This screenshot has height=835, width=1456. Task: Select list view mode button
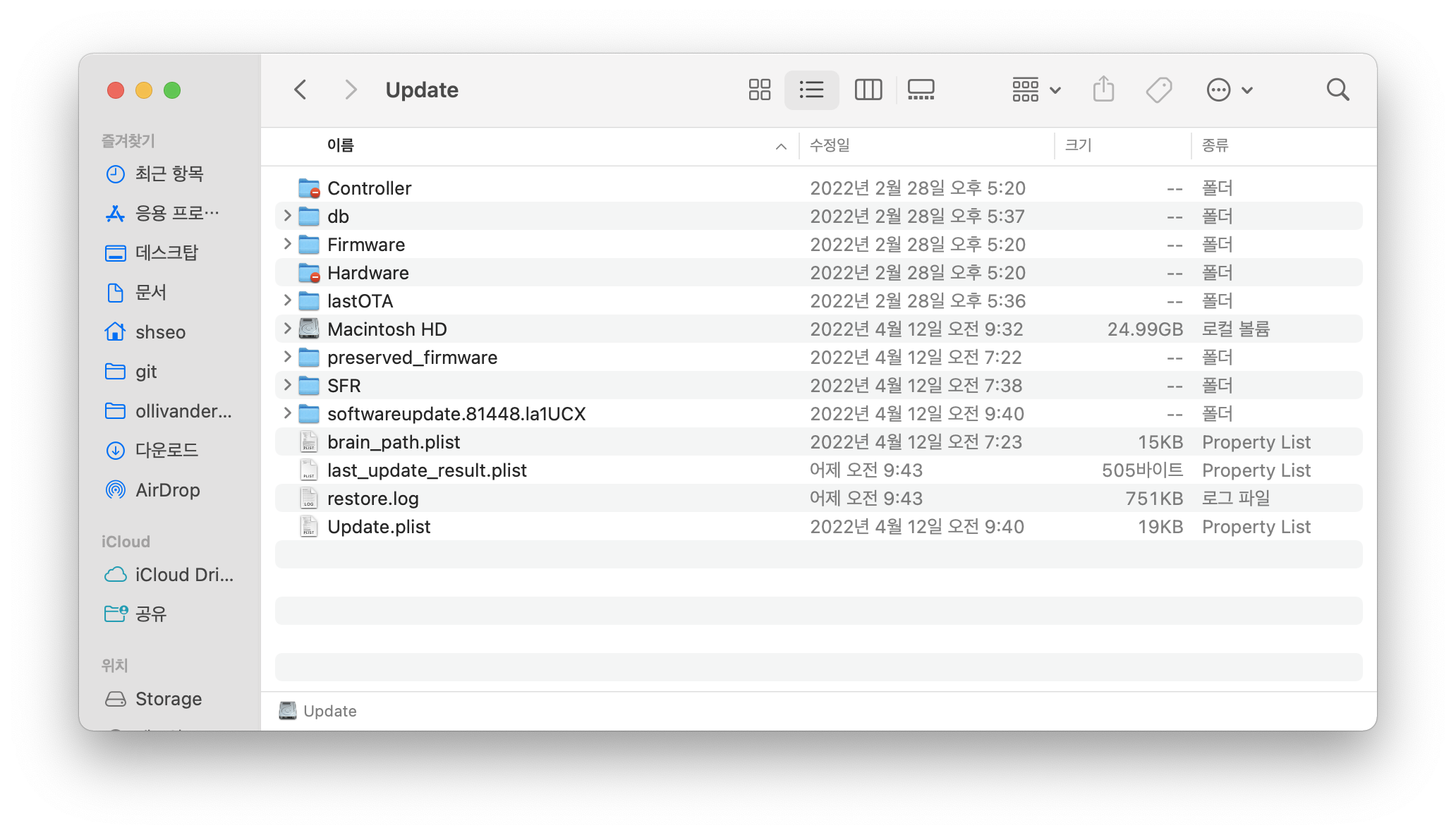tap(811, 90)
